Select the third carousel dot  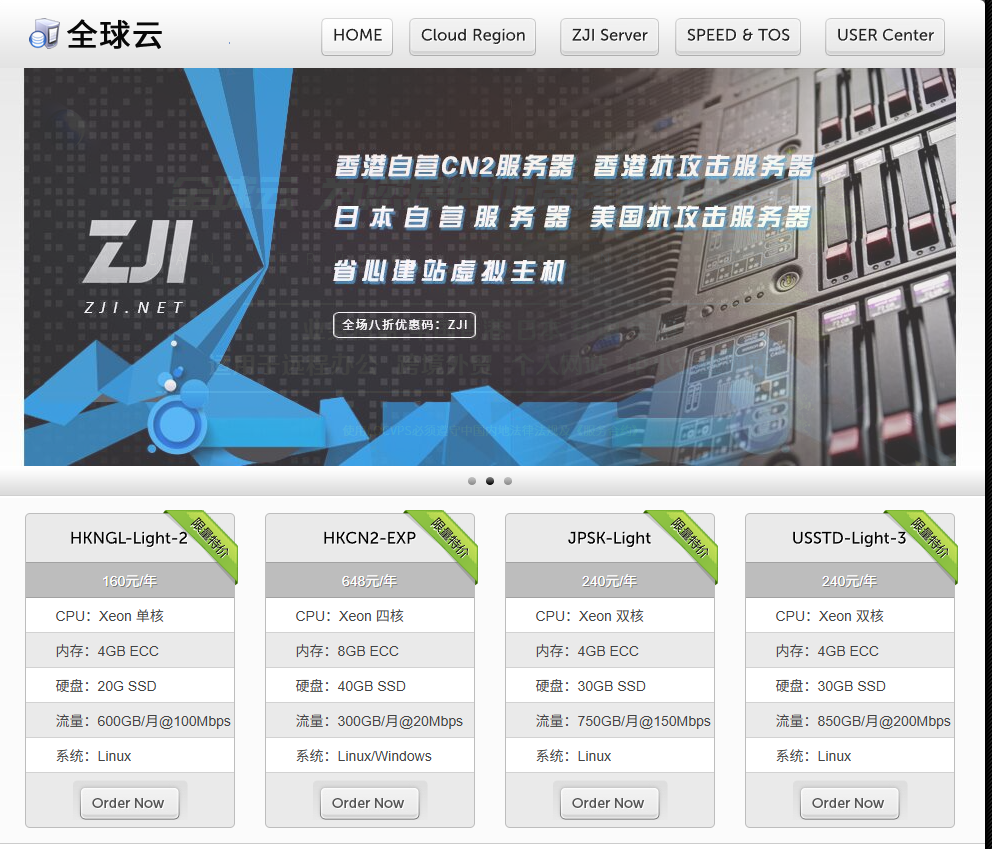pos(508,481)
